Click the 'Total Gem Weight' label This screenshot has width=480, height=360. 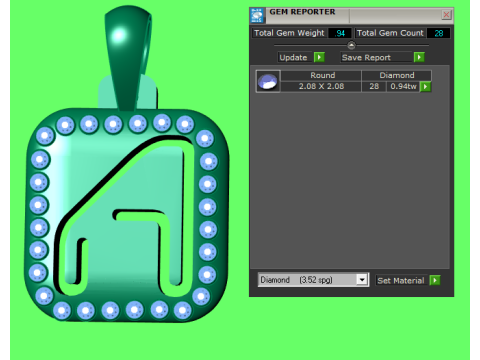pyautogui.click(x=289, y=33)
